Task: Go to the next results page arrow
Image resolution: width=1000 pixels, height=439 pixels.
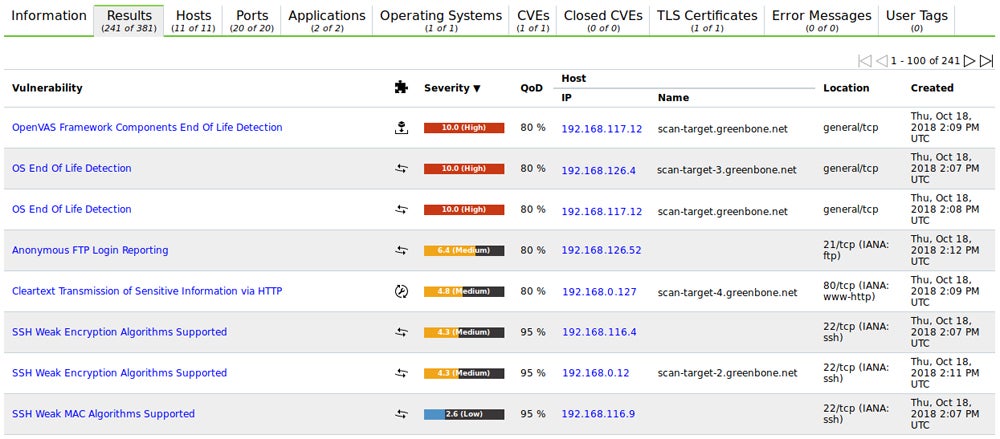Action: (x=969, y=61)
